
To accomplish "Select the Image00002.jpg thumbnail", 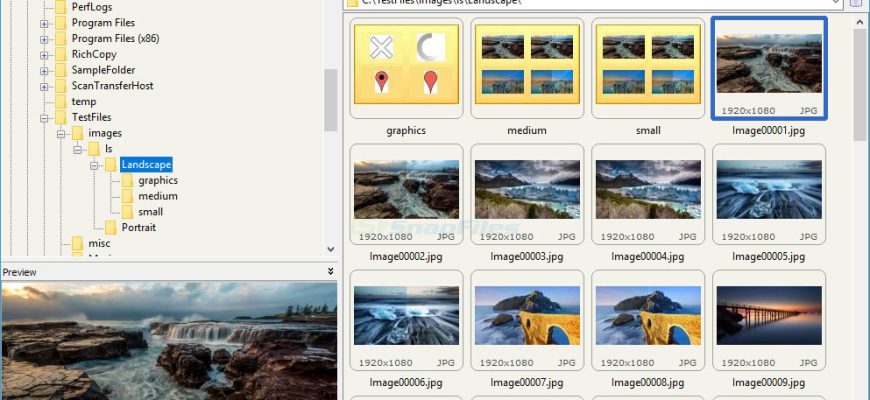I will (x=406, y=194).
